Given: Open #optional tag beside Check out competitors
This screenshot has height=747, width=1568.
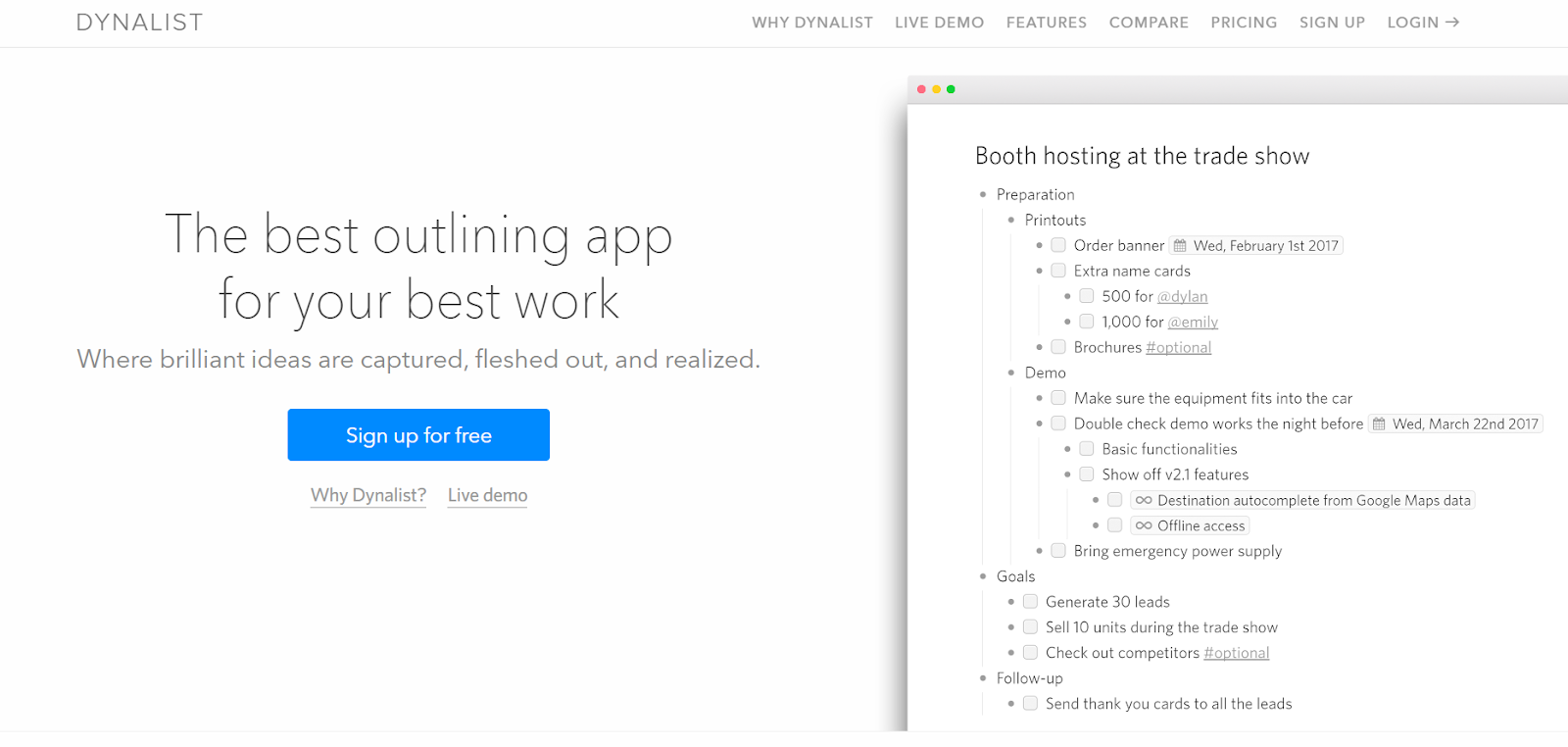Looking at the screenshot, I should [x=1237, y=654].
